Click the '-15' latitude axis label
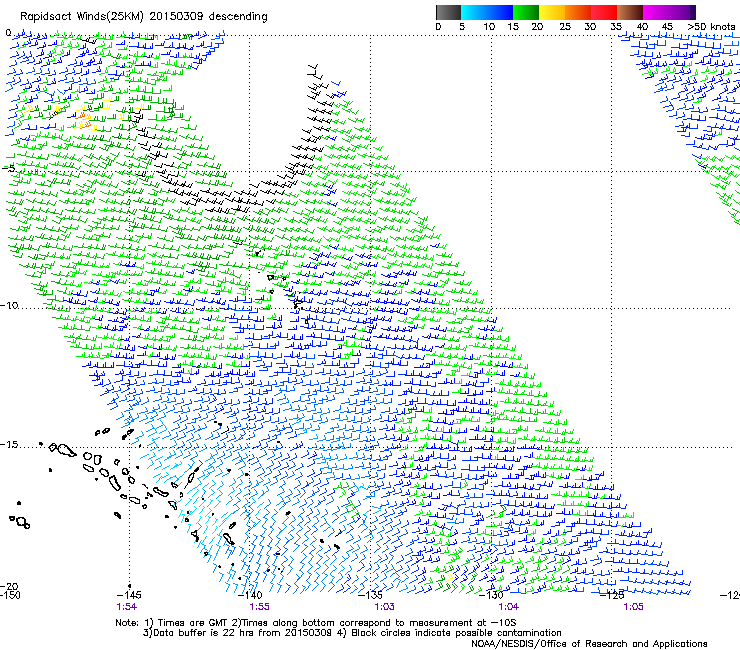The height and width of the screenshot is (650, 740). pyautogui.click(x=9, y=445)
